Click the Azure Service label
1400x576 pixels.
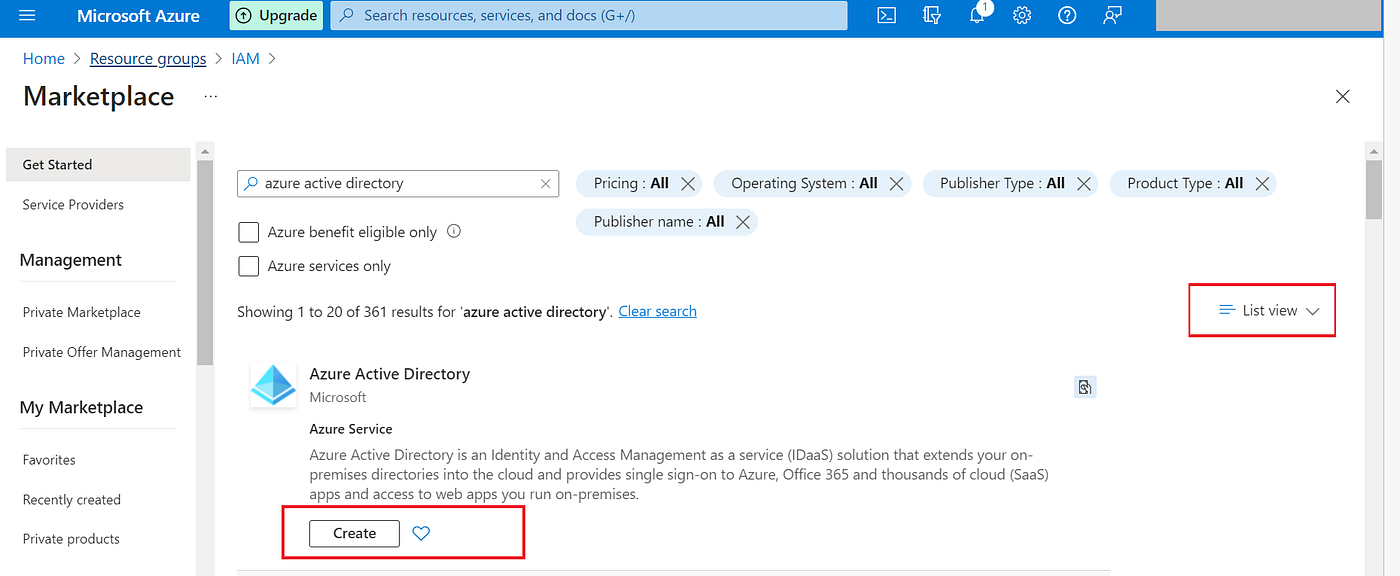pos(350,429)
